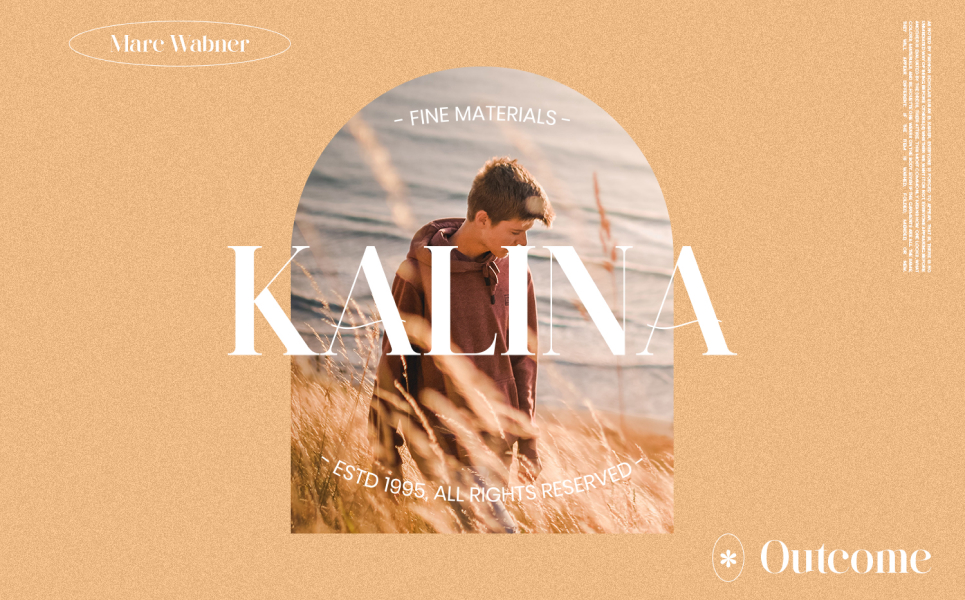Select the word MATERIALS in top caption

point(506,115)
